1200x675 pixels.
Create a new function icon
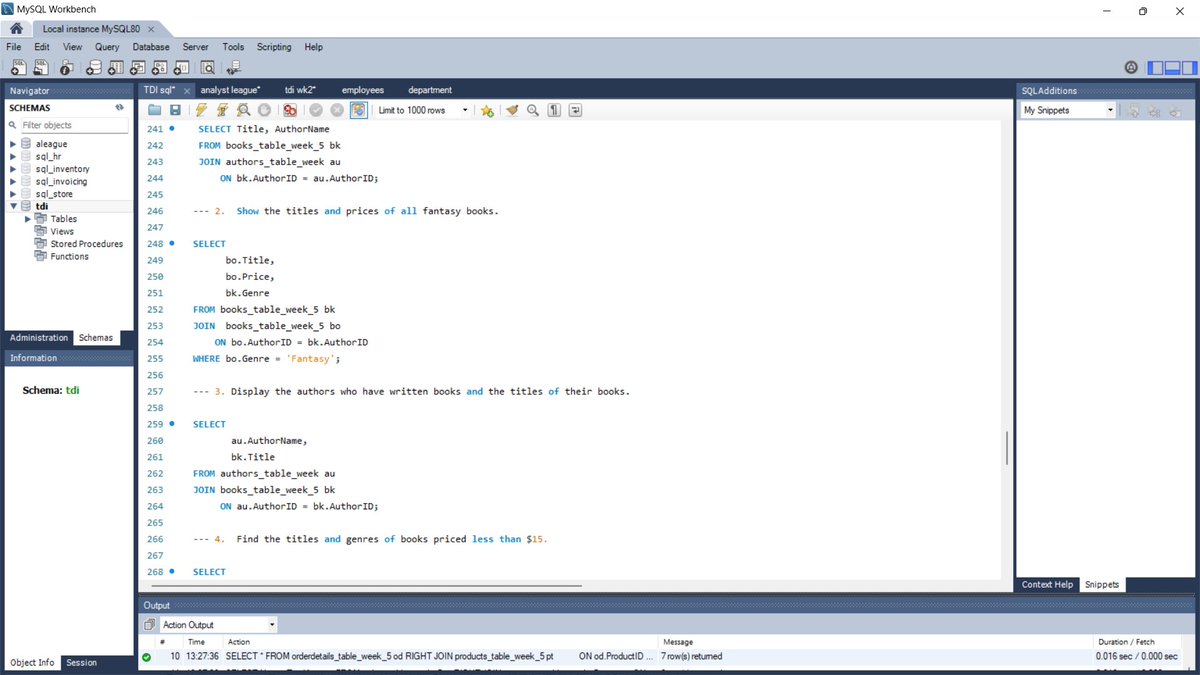coord(182,68)
